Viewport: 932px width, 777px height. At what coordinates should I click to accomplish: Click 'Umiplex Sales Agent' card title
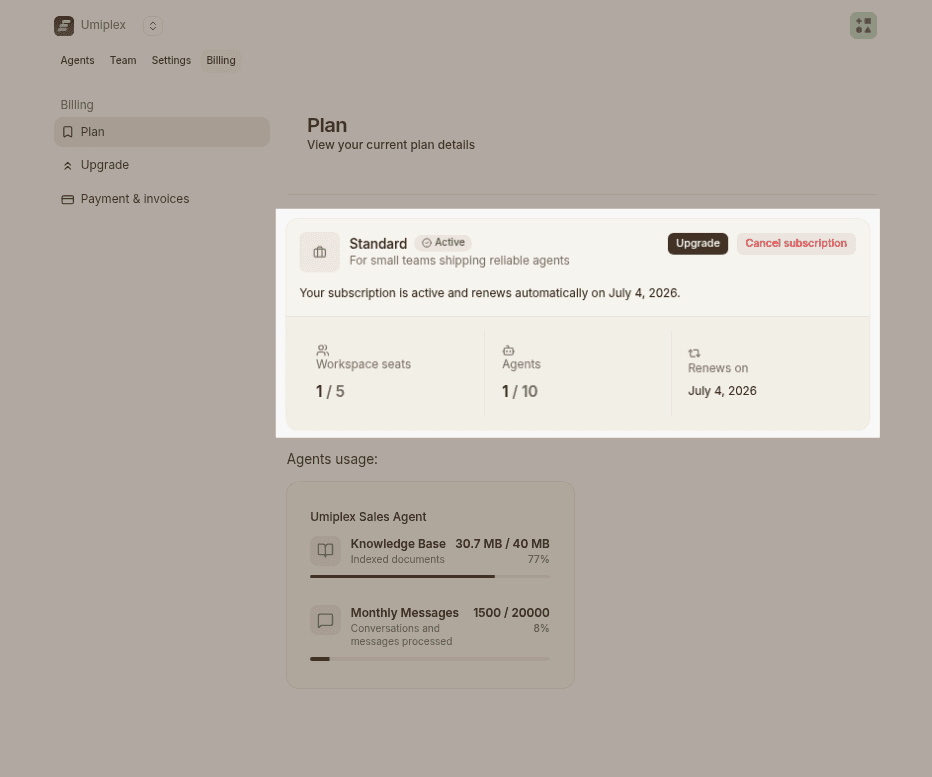[x=368, y=517]
